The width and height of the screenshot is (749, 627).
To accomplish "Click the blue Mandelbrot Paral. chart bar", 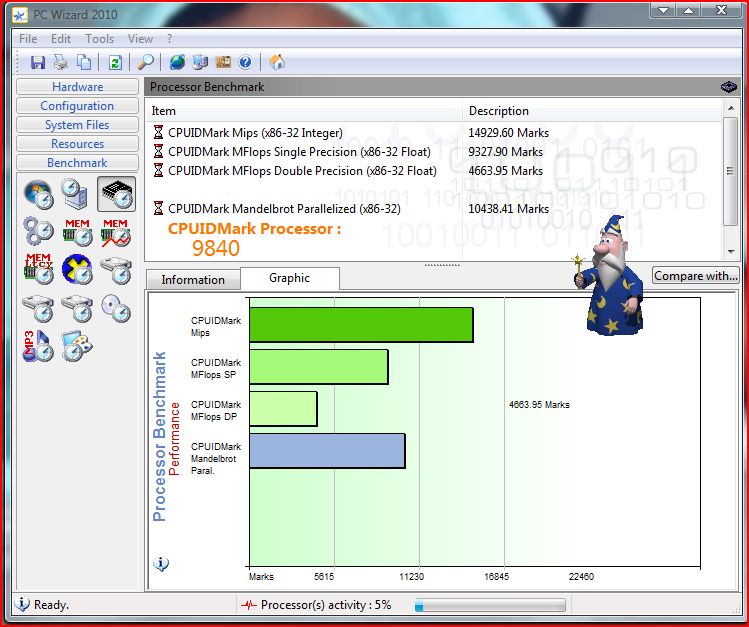I will point(328,451).
